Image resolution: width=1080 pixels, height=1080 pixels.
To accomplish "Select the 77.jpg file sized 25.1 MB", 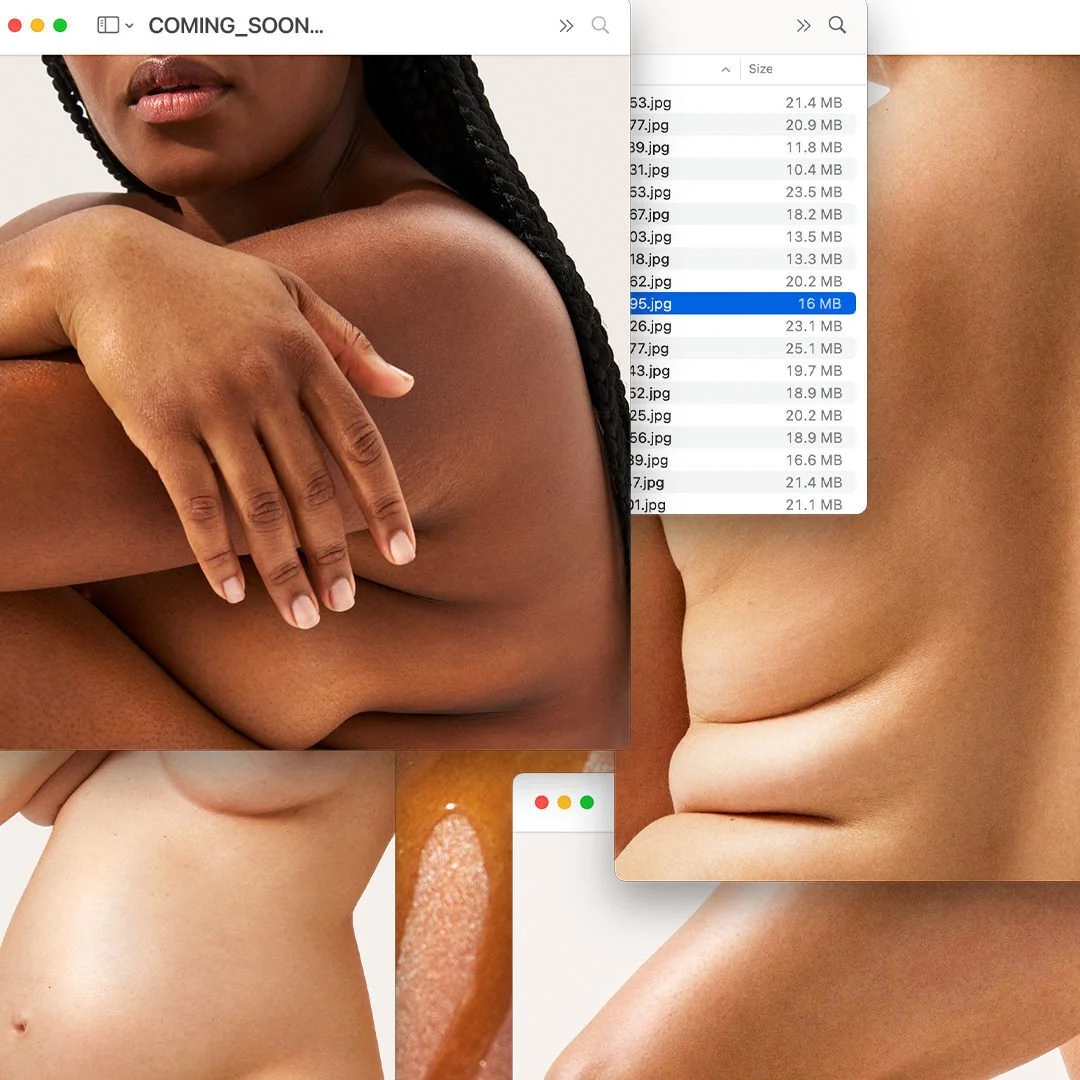I will pos(742,349).
